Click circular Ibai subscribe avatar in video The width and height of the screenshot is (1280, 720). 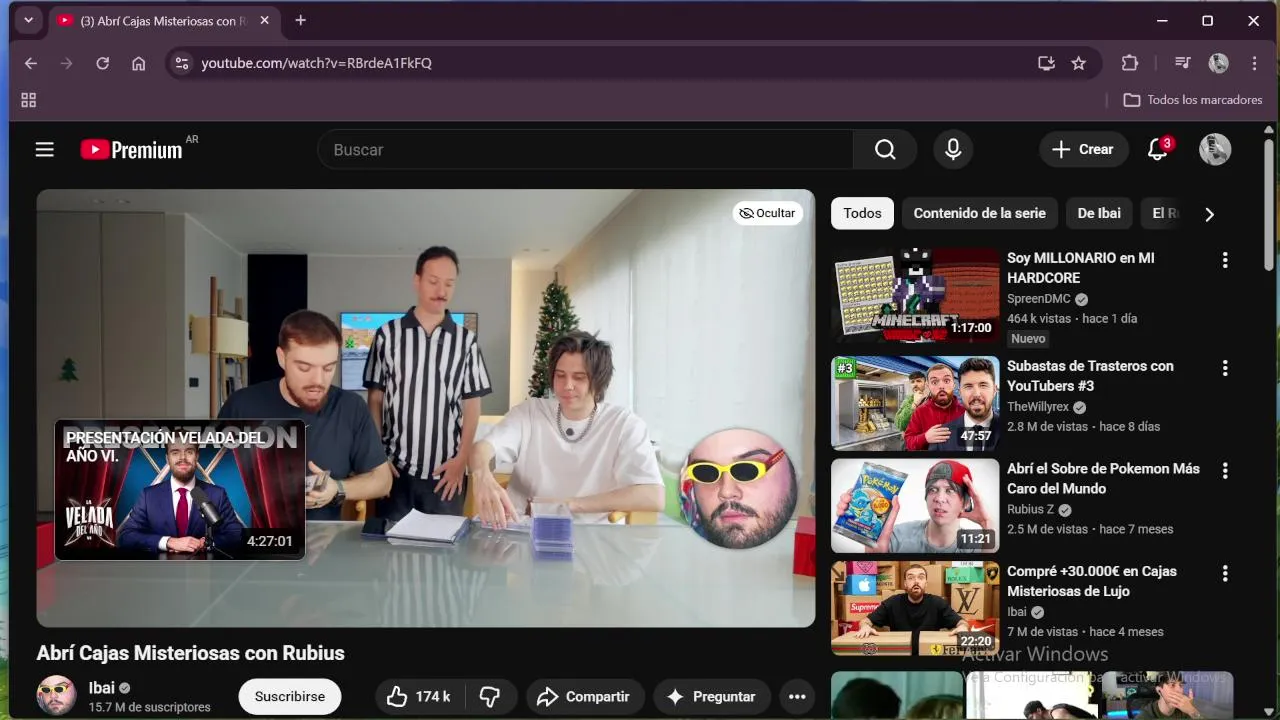(739, 489)
